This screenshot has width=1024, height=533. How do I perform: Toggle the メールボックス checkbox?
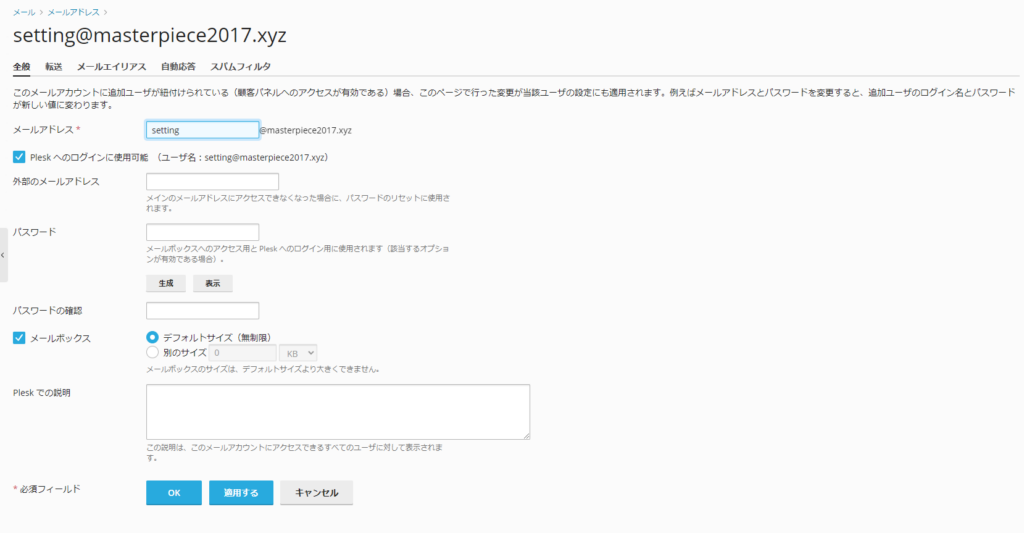pyautogui.click(x=19, y=338)
